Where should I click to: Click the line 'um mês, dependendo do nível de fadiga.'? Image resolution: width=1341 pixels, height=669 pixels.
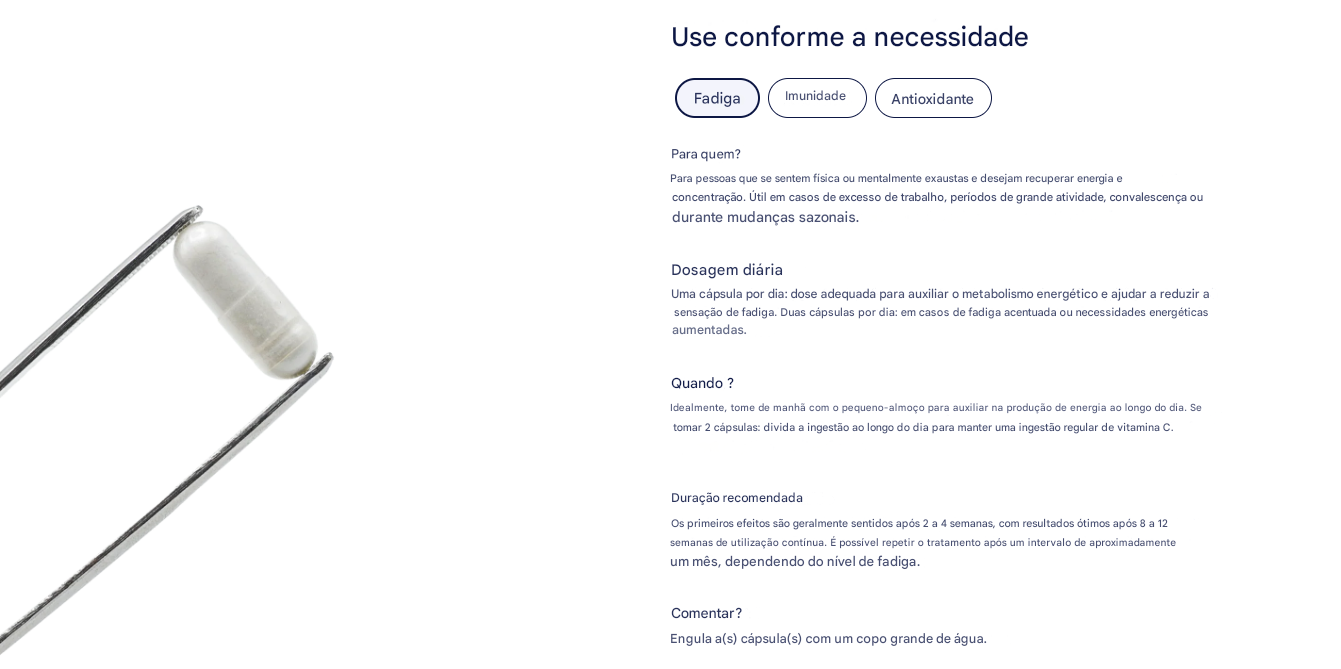pos(795,561)
